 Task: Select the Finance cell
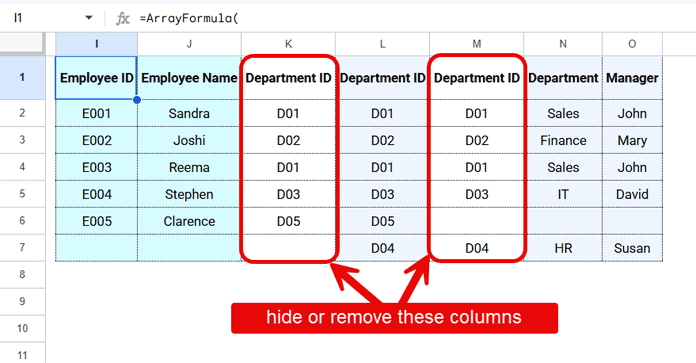(563, 140)
